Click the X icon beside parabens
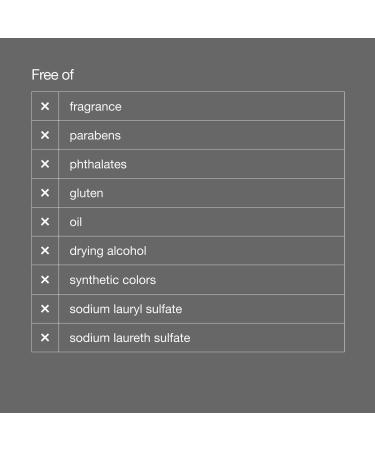The width and height of the screenshot is (375, 450). [x=45, y=135]
